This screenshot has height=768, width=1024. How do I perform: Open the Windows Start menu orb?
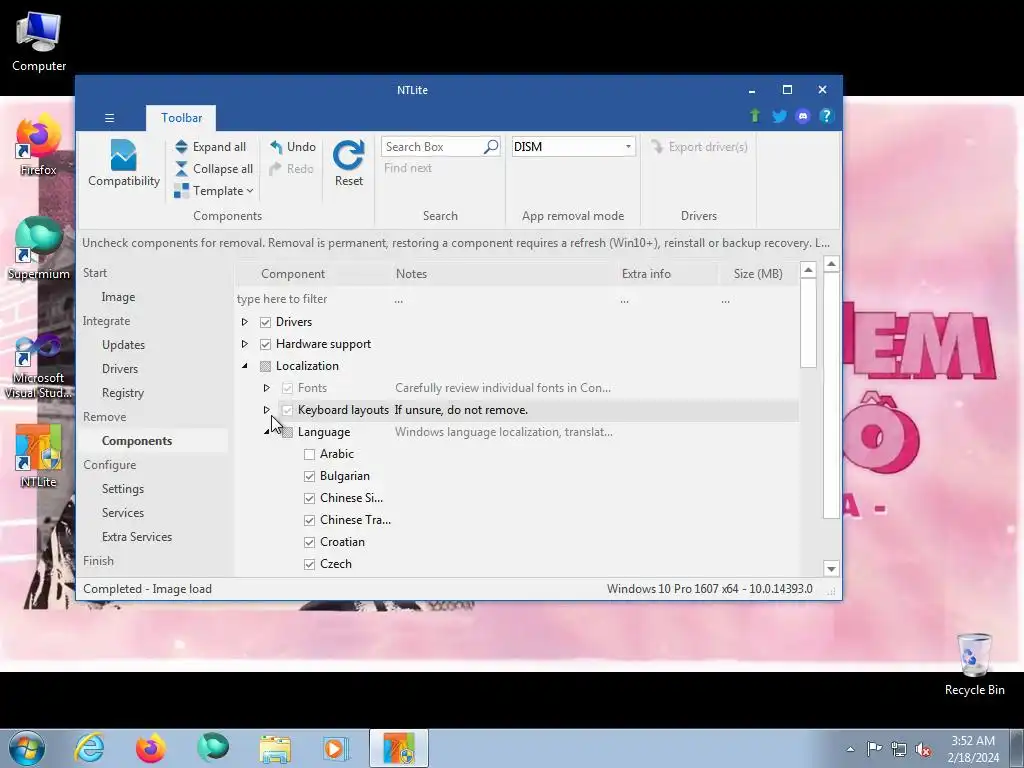point(27,748)
